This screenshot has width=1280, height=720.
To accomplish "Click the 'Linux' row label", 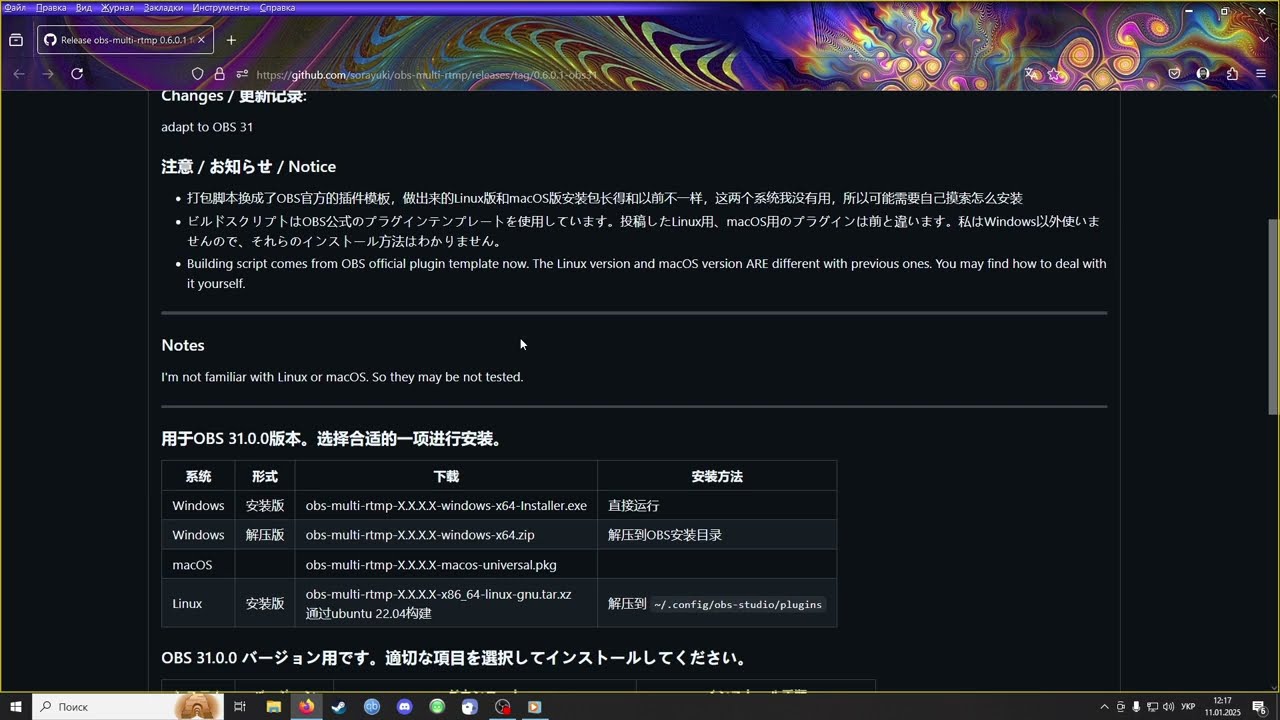I will 187,604.
